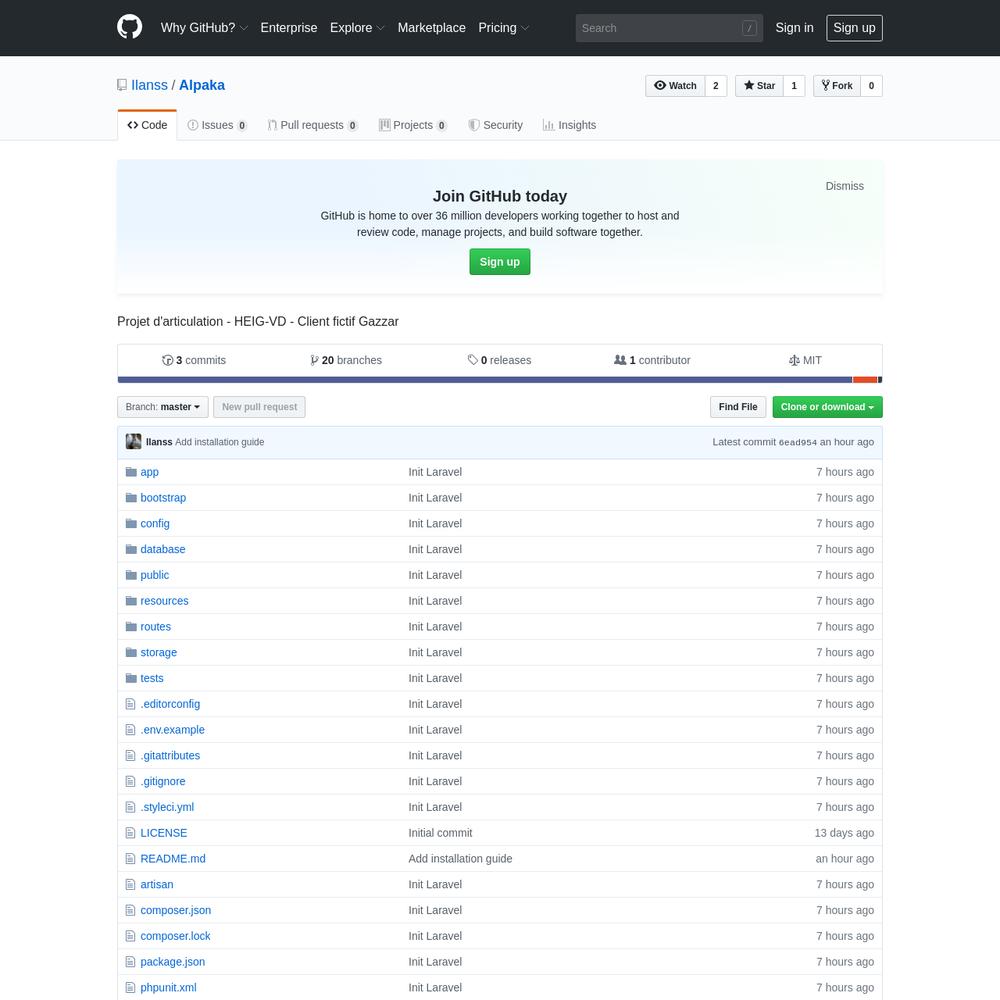Click the contributors people icon

[x=620, y=360]
